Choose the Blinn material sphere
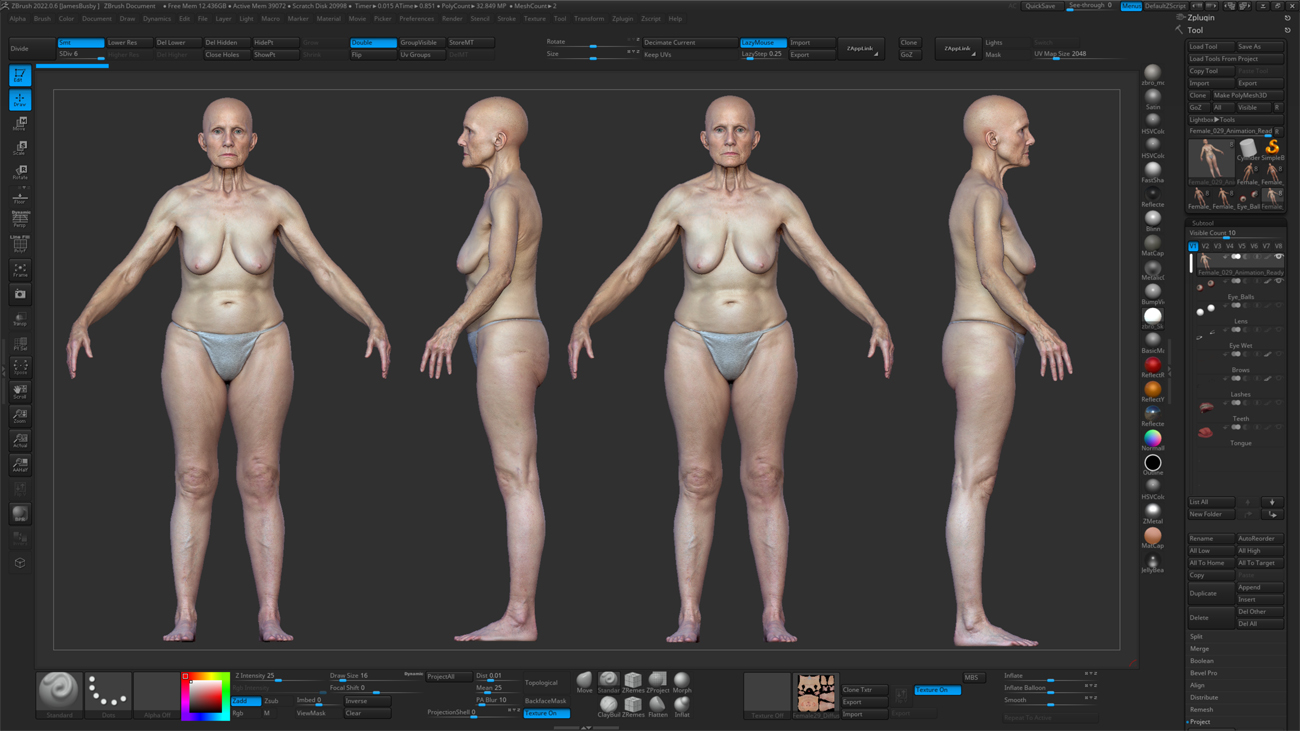This screenshot has width=1300, height=731. click(x=1153, y=220)
